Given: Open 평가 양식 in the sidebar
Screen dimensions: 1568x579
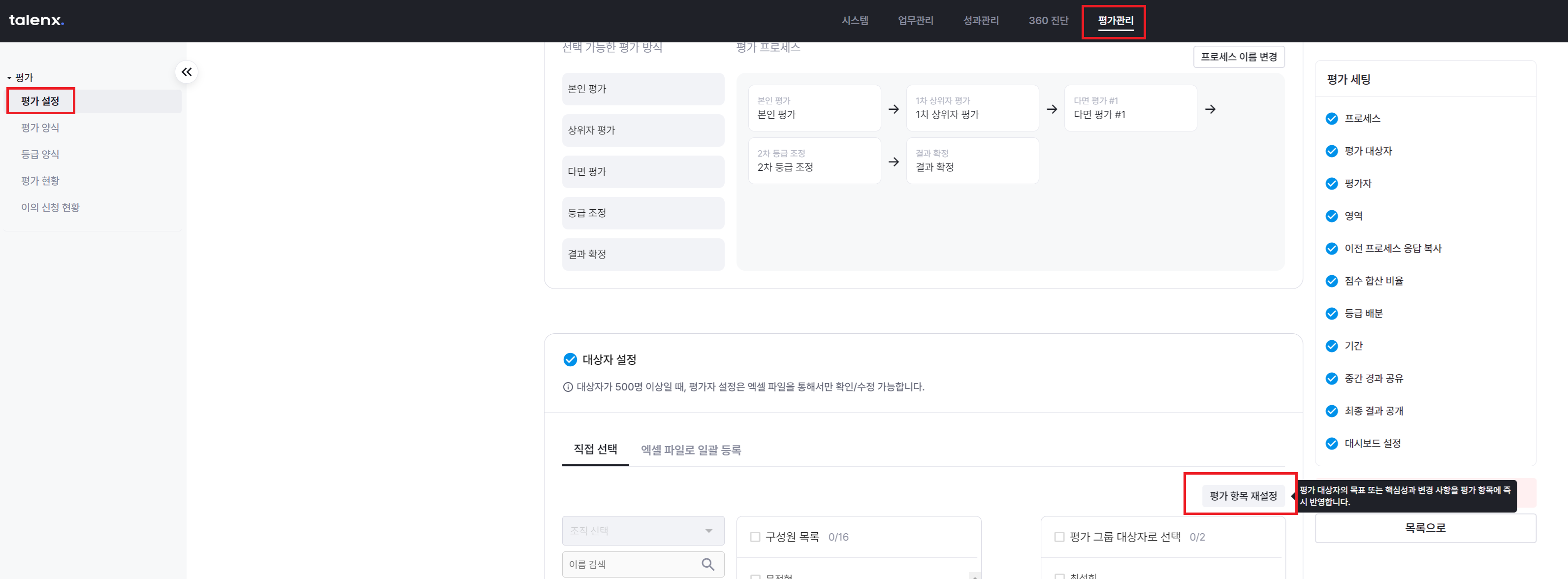Looking at the screenshot, I should pos(40,128).
